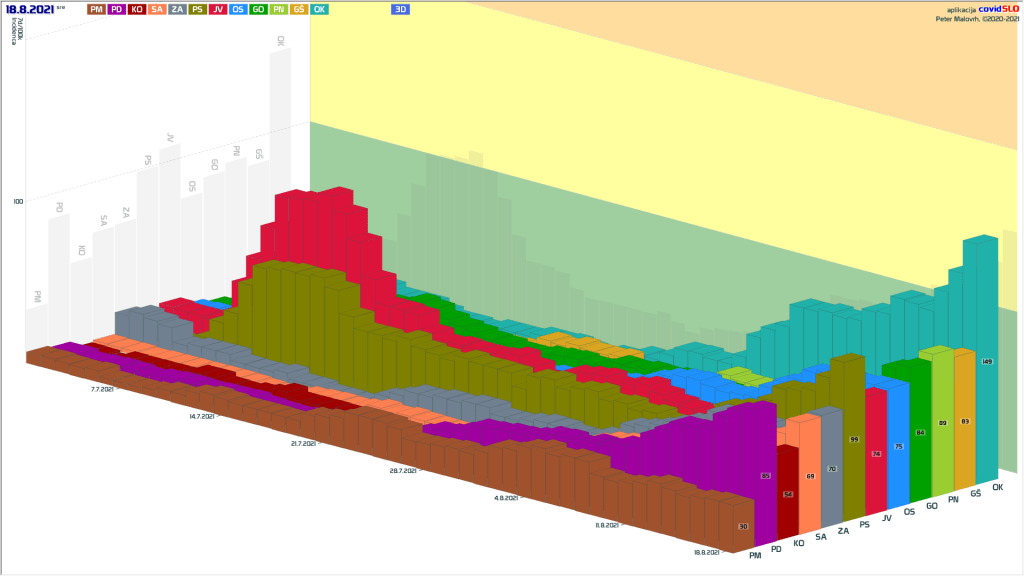Toggle the olive PS legend button
Viewport: 1024px width, 576px height.
coord(198,9)
